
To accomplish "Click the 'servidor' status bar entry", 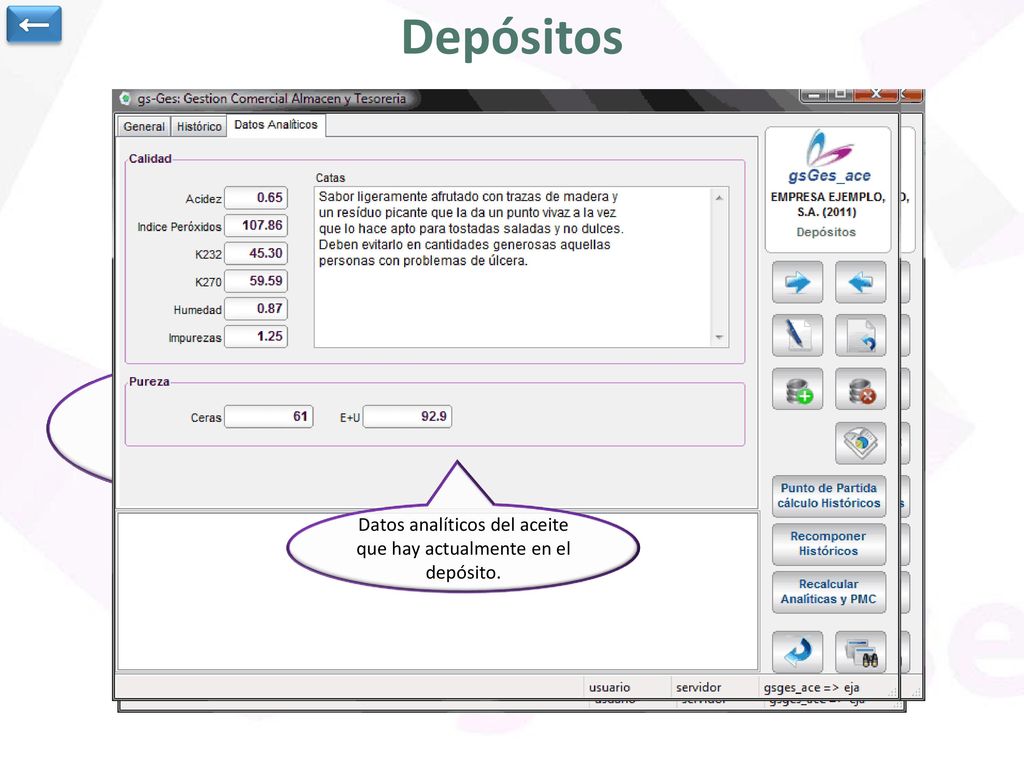I will click(698, 687).
